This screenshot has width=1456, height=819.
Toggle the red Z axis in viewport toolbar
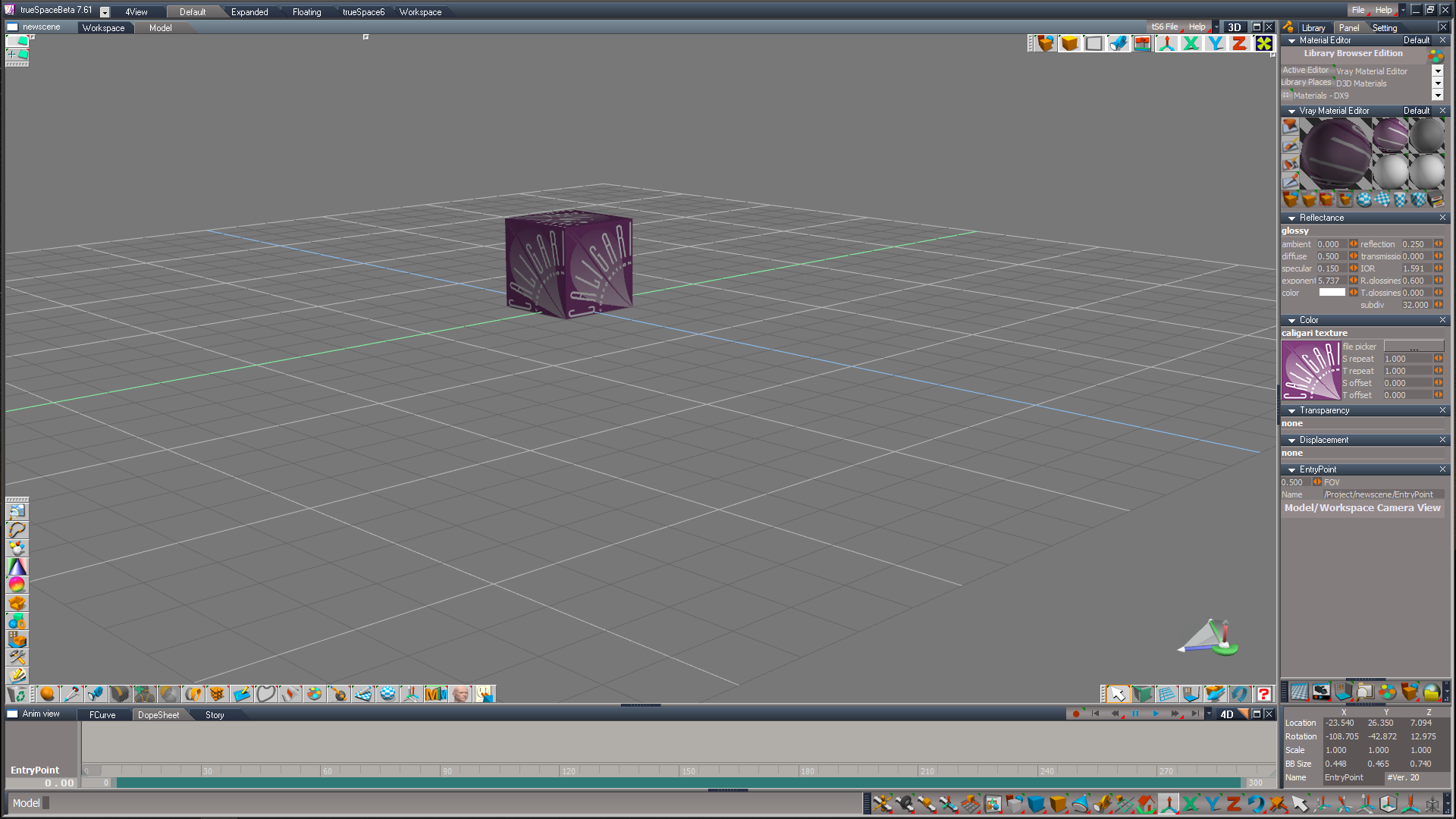point(1239,43)
